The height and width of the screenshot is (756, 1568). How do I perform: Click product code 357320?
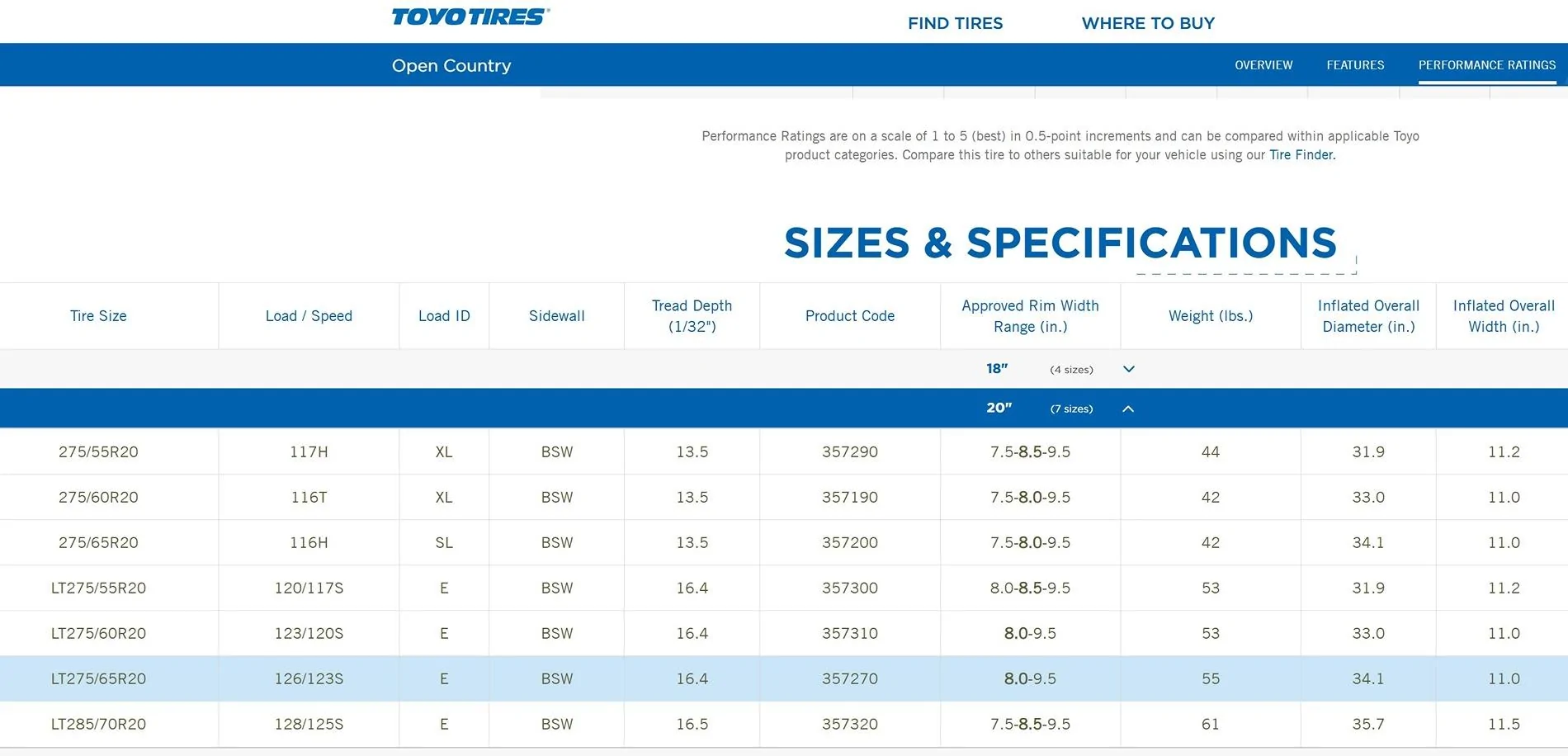point(850,724)
